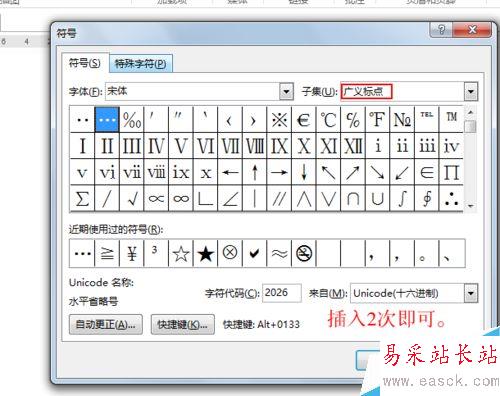This screenshot has height=396, width=500.
Task: Pick the per mille ‰ symbol
Action: pyautogui.click(x=132, y=119)
